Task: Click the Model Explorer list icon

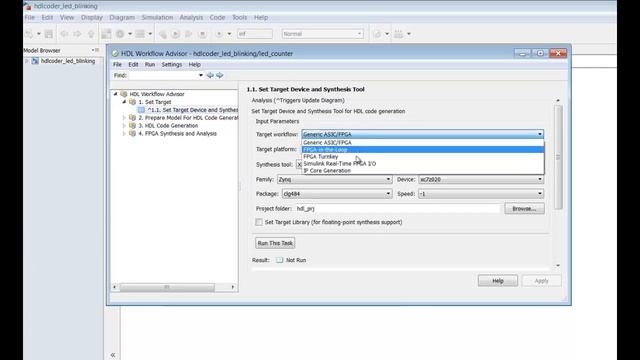Action: pos(140,34)
